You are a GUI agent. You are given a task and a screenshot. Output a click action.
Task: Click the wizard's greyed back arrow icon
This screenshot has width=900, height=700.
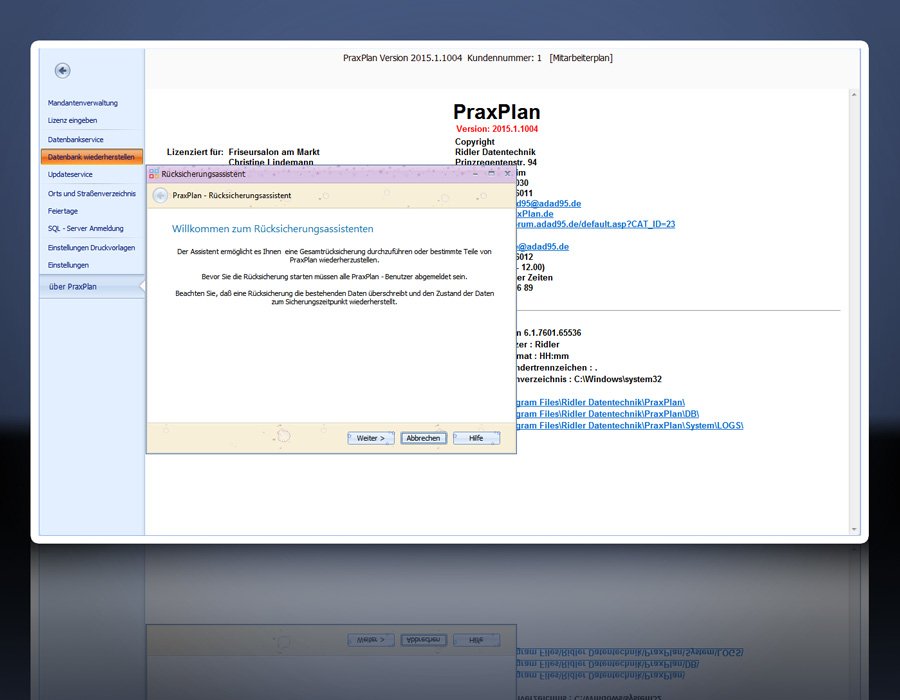click(160, 196)
